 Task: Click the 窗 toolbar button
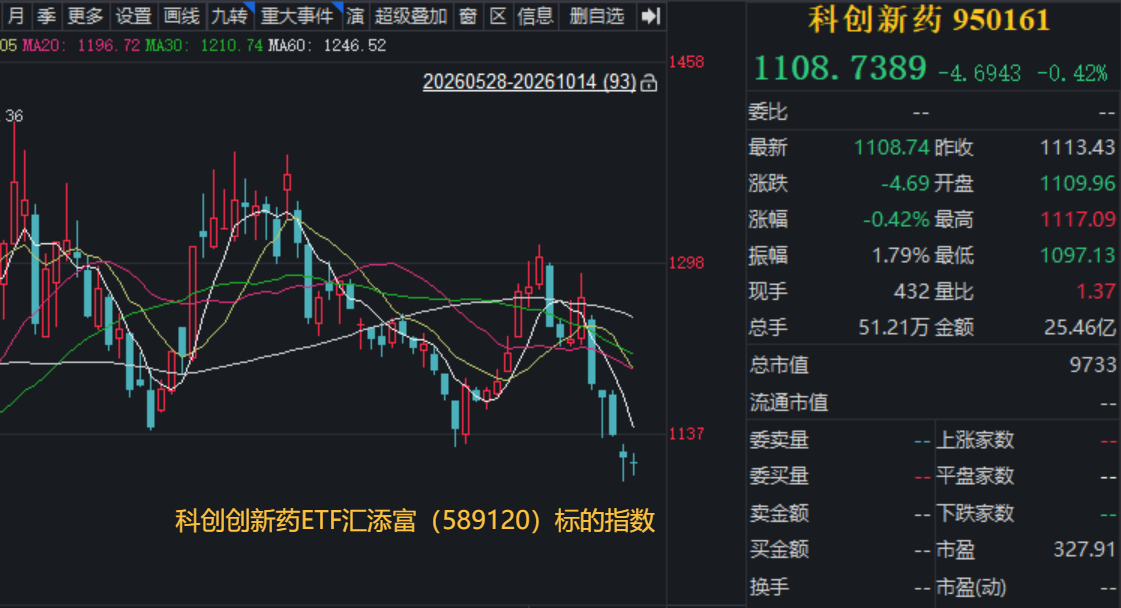468,16
